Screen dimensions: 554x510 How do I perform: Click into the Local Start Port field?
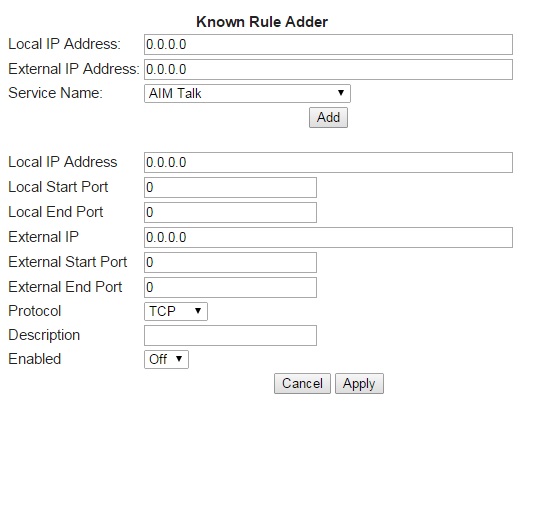pyautogui.click(x=230, y=187)
